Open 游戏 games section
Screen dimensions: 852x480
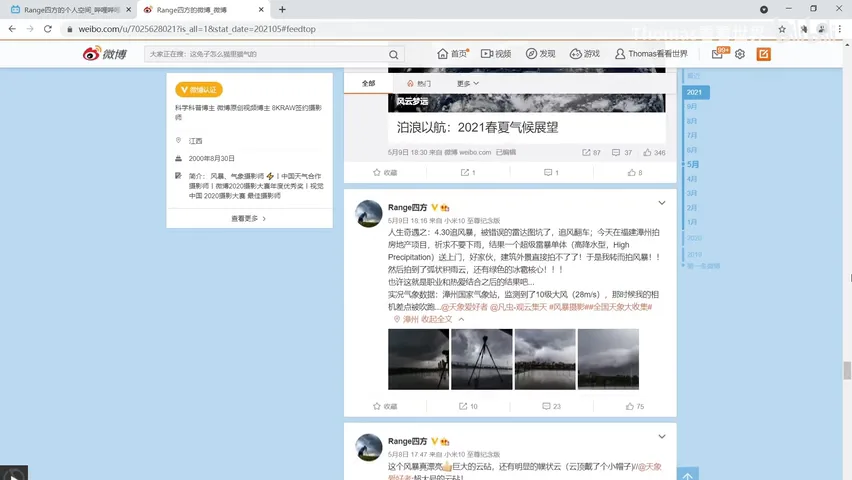click(585, 53)
